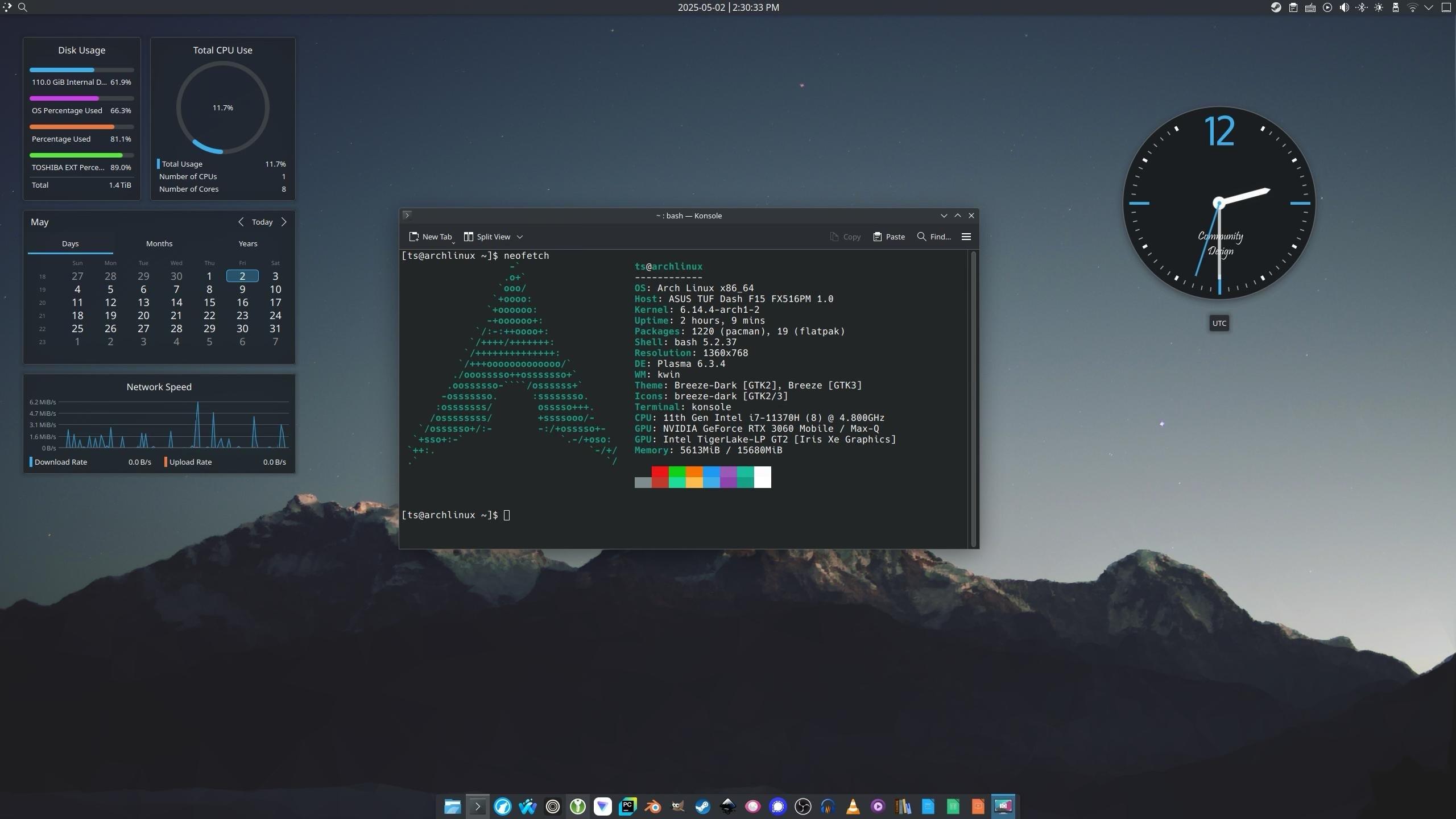This screenshot has height=819, width=1456.
Task: Open the concentric circles app in the dock
Action: 553,806
